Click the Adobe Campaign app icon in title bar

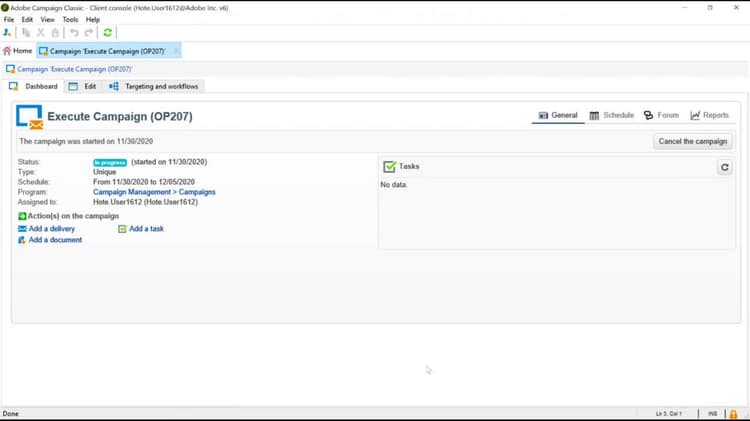coord(5,8)
